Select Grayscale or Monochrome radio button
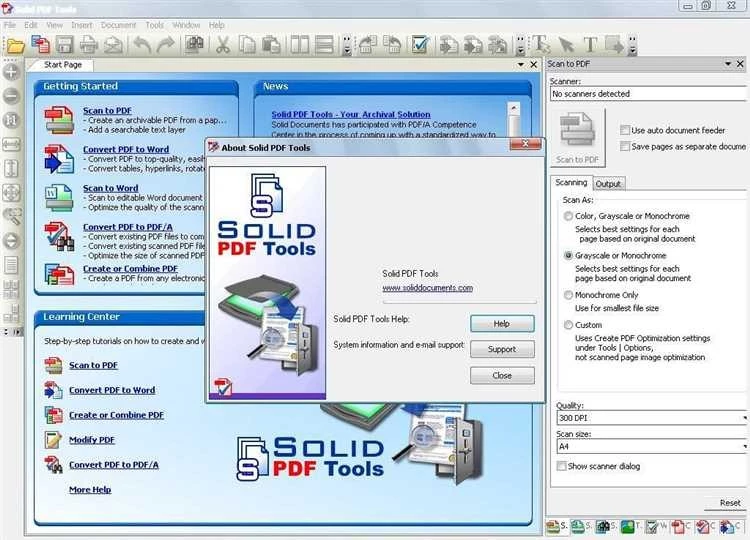The width and height of the screenshot is (750, 540). pos(568,255)
